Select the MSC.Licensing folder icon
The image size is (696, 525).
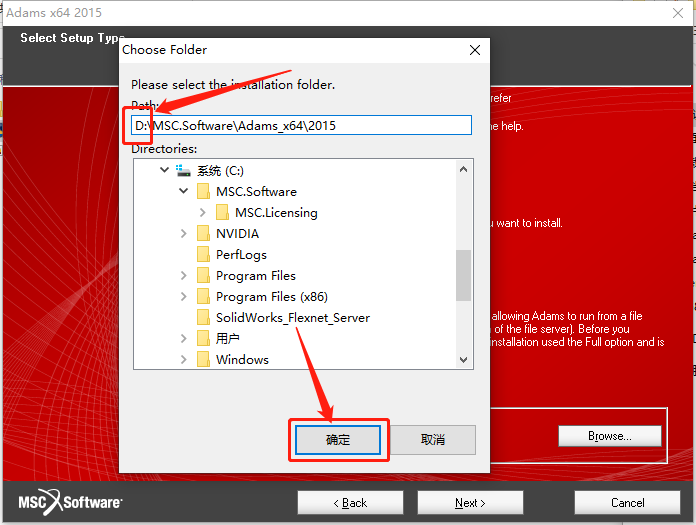tap(222, 212)
